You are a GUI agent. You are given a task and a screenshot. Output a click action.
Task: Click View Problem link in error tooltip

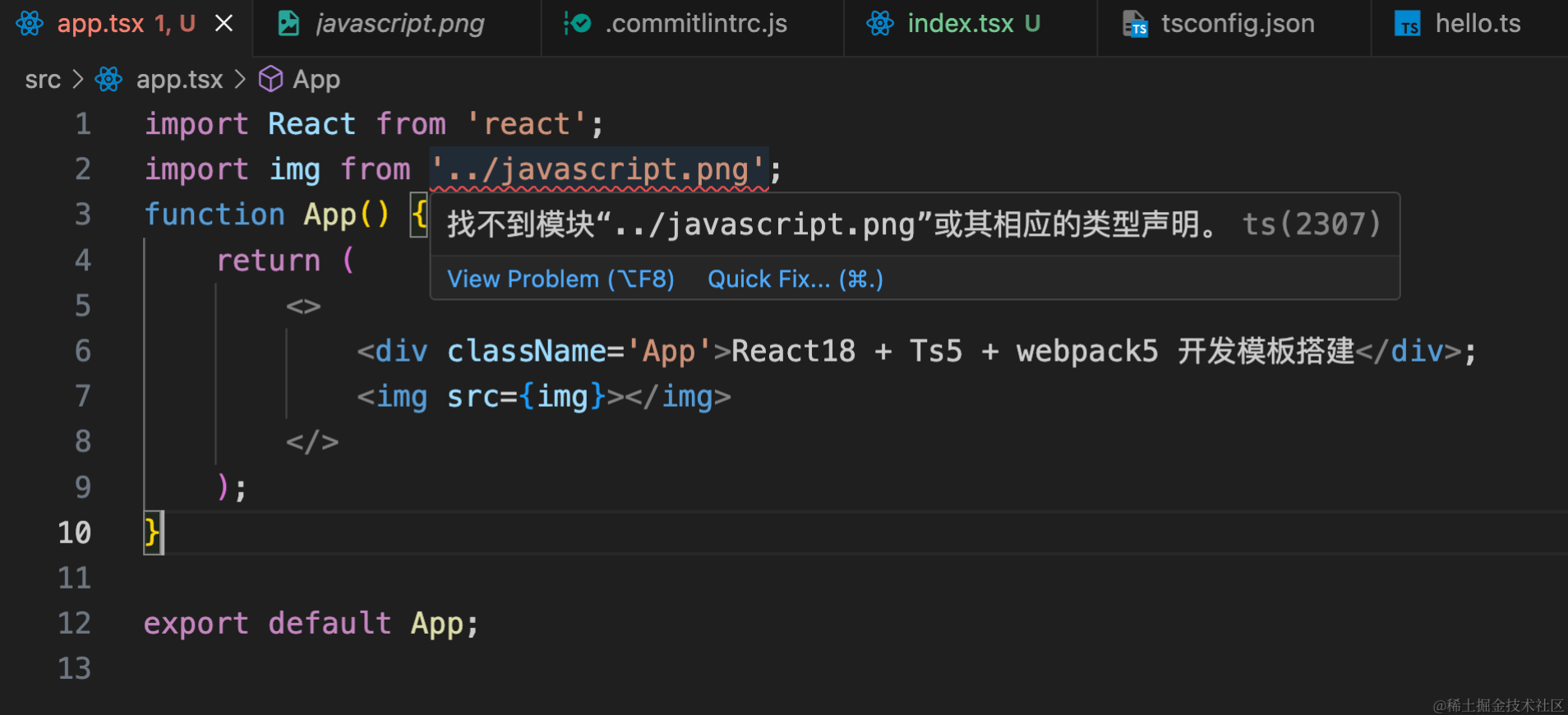560,279
